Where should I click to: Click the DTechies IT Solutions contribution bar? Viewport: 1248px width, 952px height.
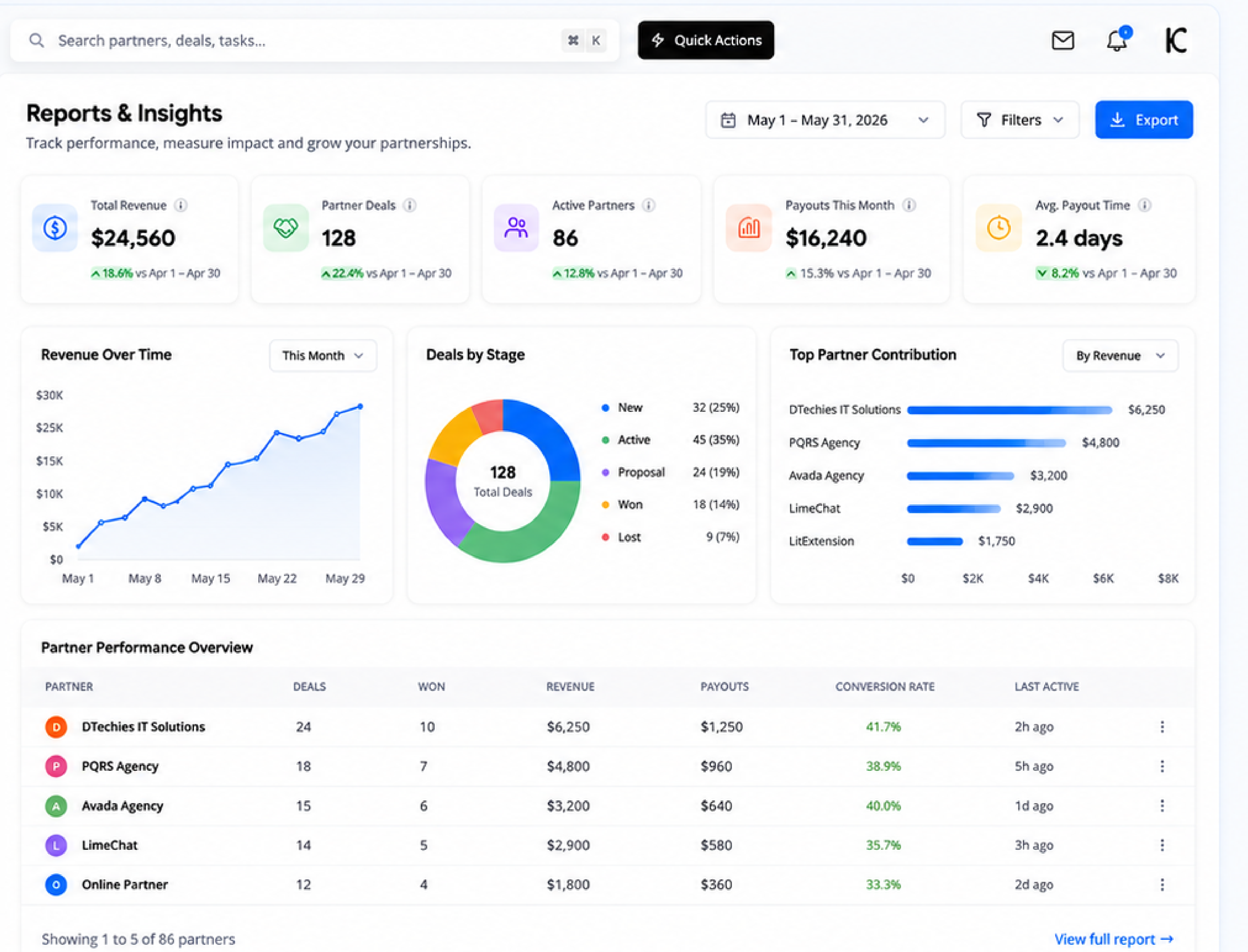pos(1009,410)
